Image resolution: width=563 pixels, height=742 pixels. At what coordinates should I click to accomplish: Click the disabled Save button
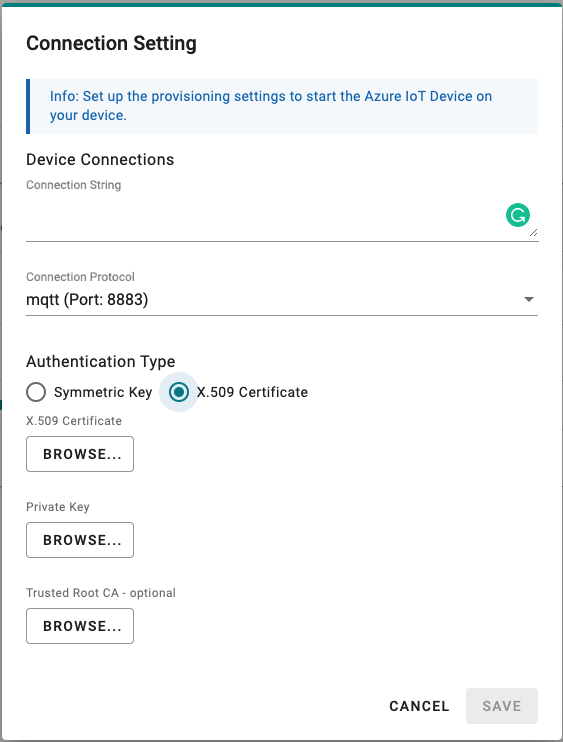click(x=501, y=707)
